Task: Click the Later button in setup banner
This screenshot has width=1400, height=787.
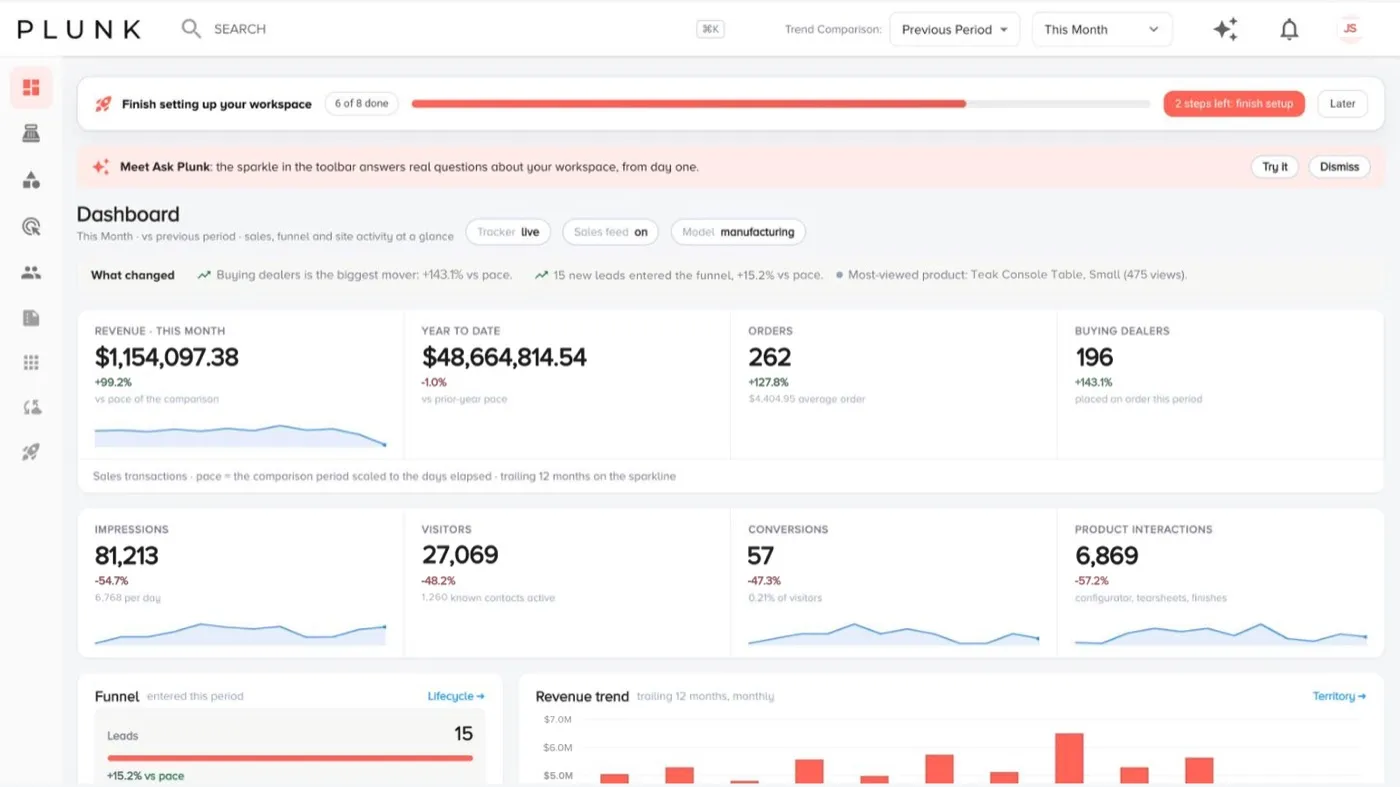Action: 1342,104
